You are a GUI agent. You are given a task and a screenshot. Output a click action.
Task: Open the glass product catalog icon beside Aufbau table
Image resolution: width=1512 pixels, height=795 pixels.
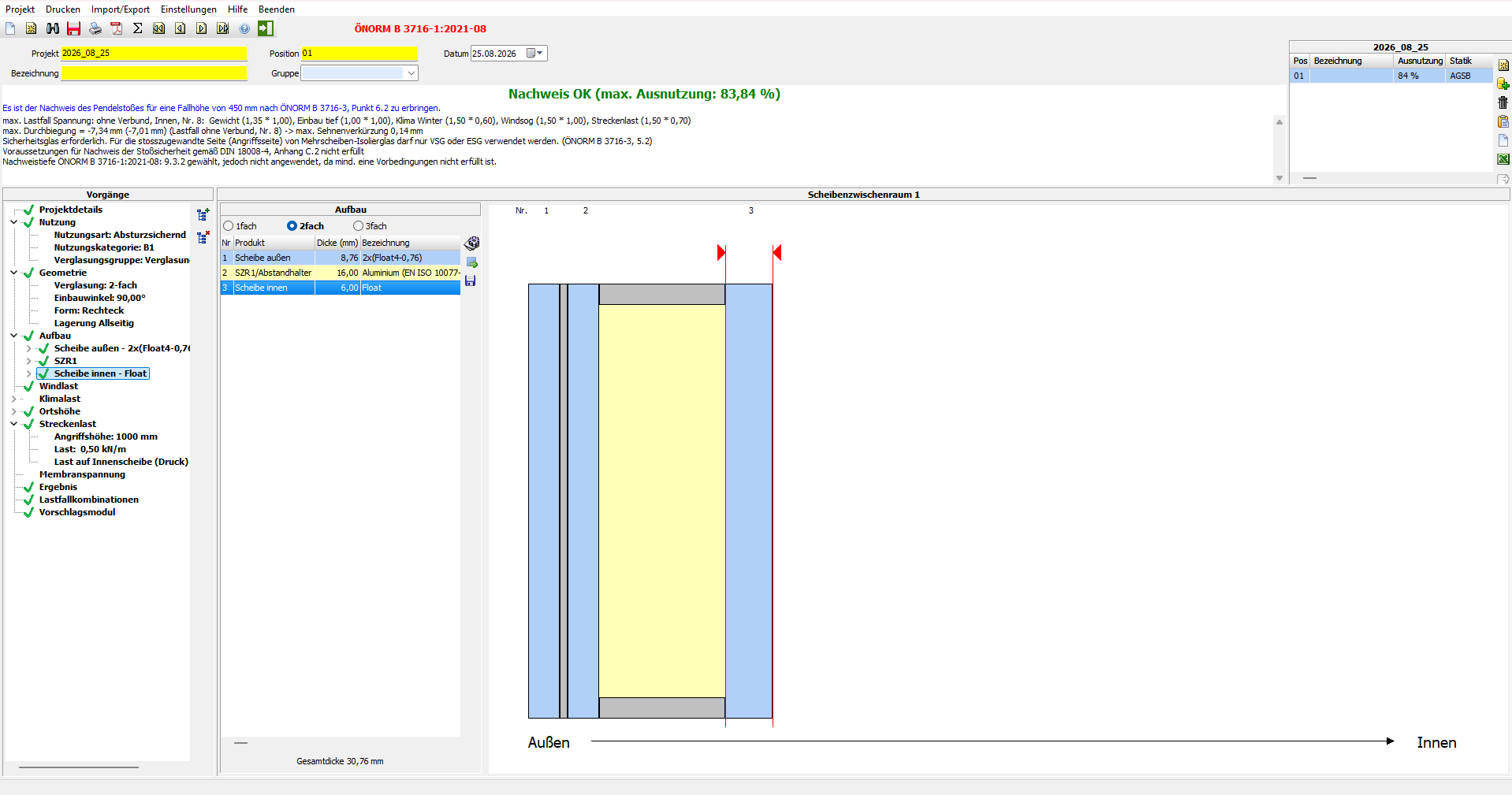pos(472,243)
